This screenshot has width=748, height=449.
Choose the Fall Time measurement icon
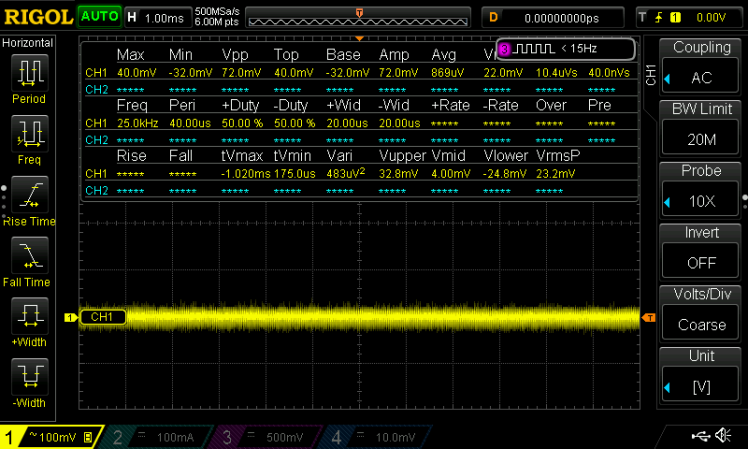[29, 255]
